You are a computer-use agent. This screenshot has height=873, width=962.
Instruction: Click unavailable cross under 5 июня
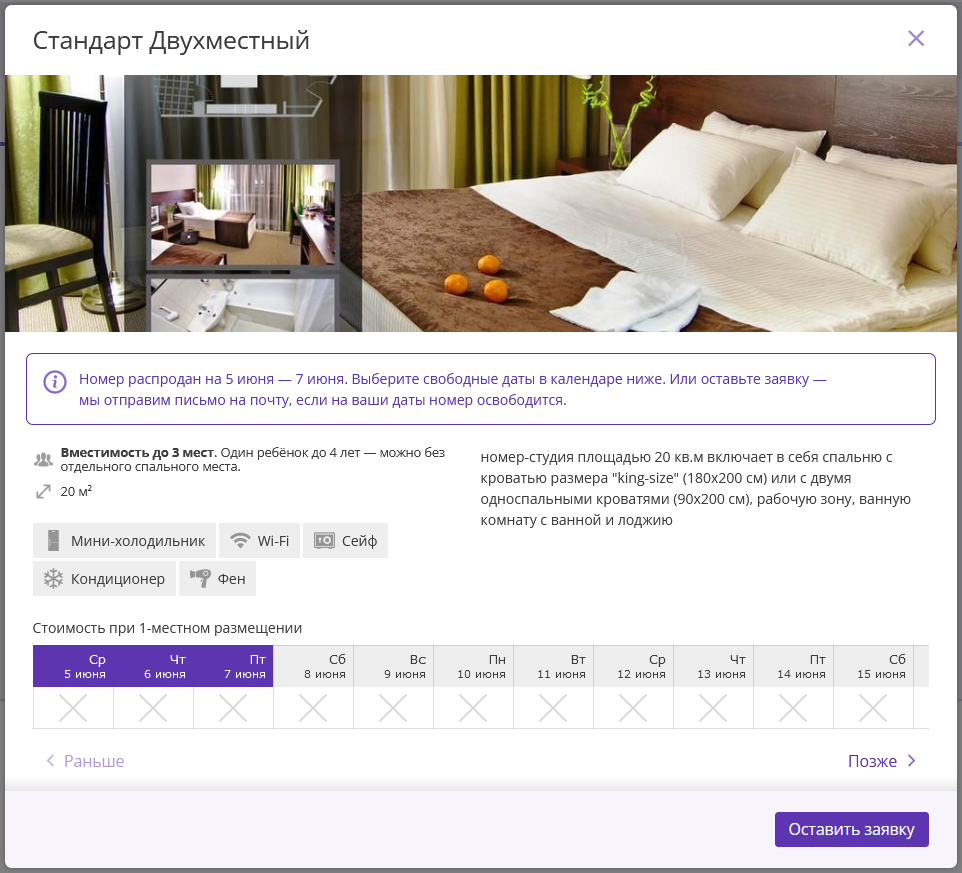tap(73, 708)
